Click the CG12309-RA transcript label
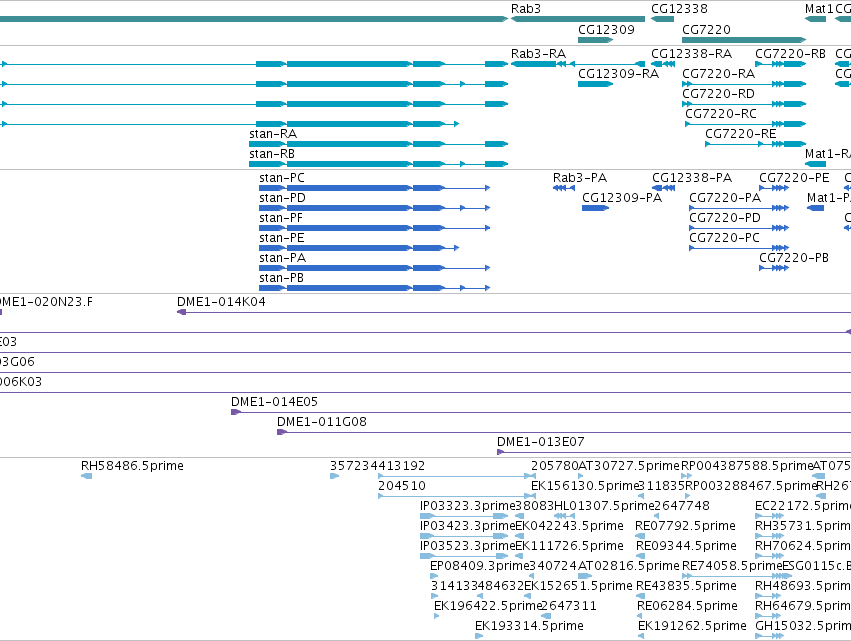 pos(618,74)
